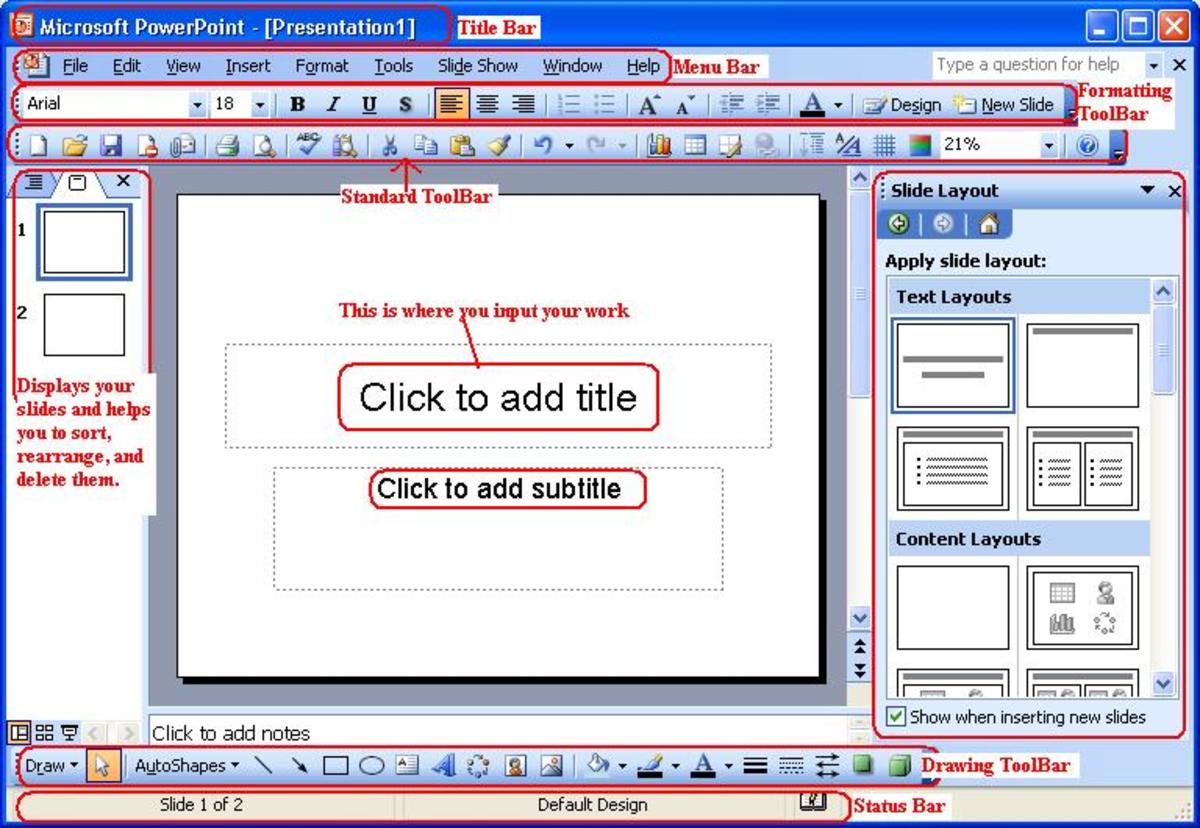Open the Slide Show menu

click(x=478, y=66)
